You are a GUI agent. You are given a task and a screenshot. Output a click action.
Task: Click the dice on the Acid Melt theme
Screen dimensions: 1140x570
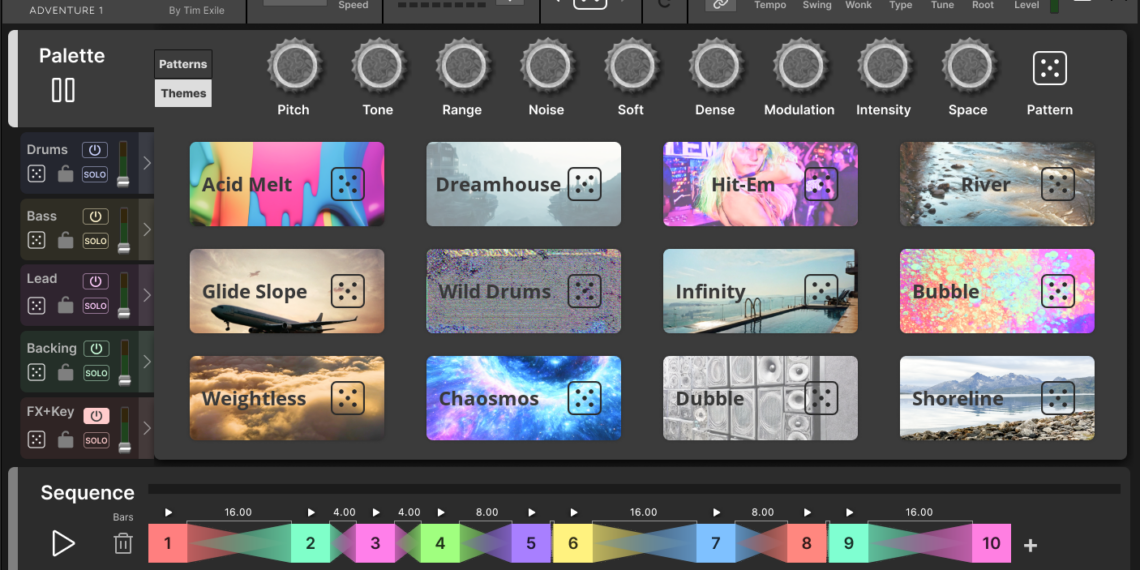pyautogui.click(x=347, y=184)
